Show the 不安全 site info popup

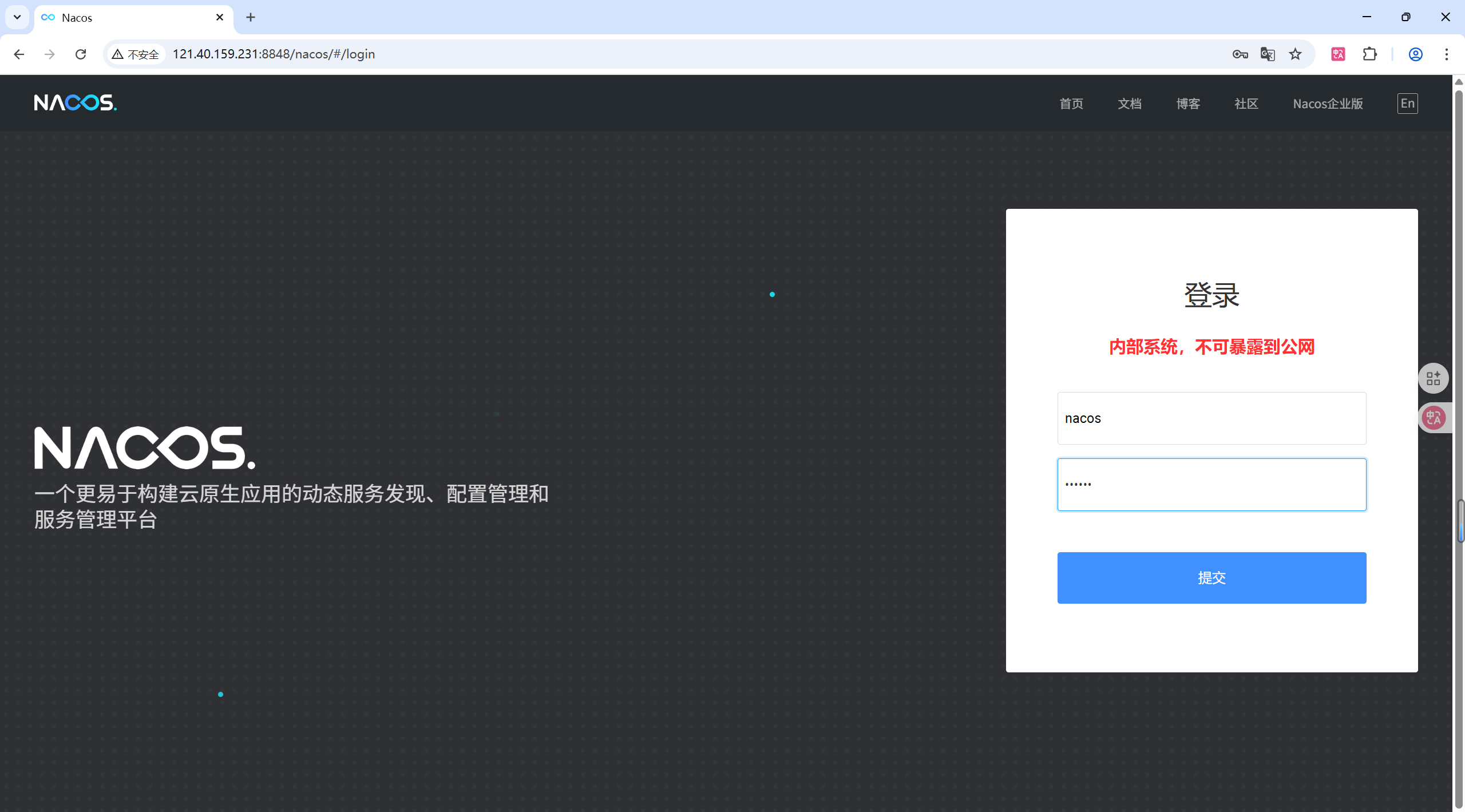click(136, 54)
